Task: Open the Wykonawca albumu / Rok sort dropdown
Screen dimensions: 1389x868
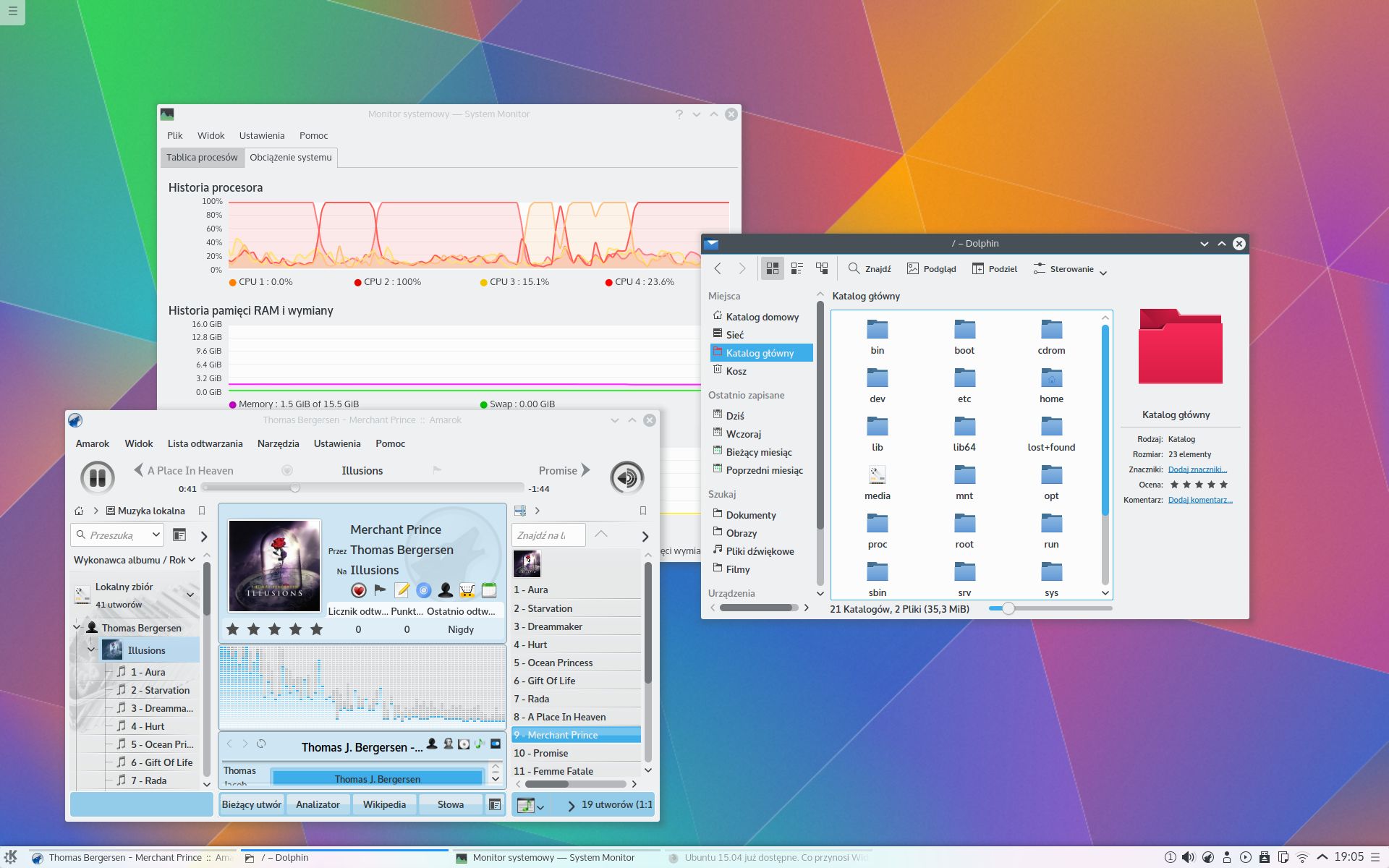Action: click(135, 560)
